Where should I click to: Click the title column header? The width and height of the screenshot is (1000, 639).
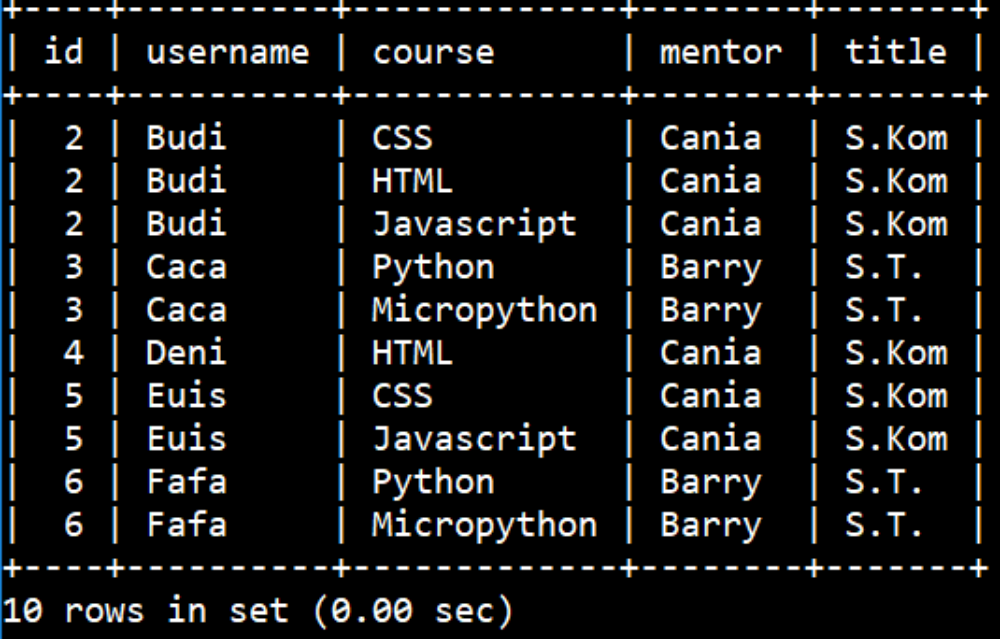pyautogui.click(x=896, y=51)
